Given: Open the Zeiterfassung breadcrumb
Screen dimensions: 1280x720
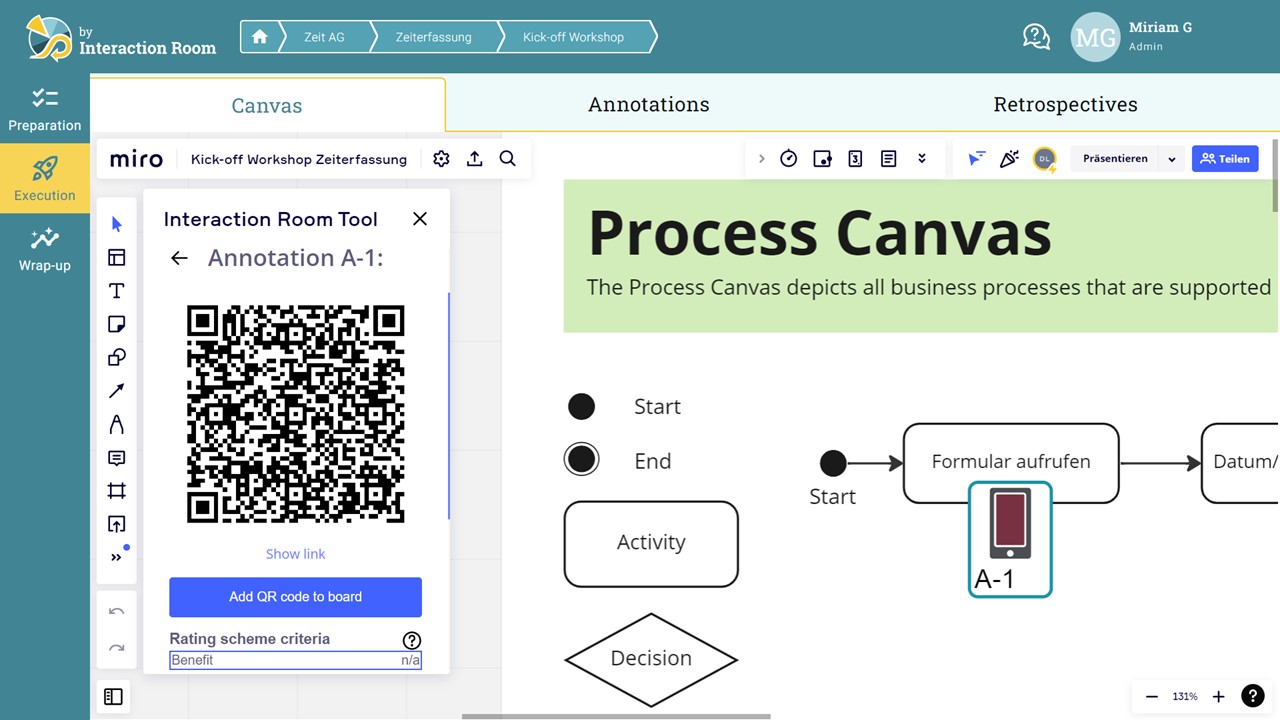Looking at the screenshot, I should 433,37.
